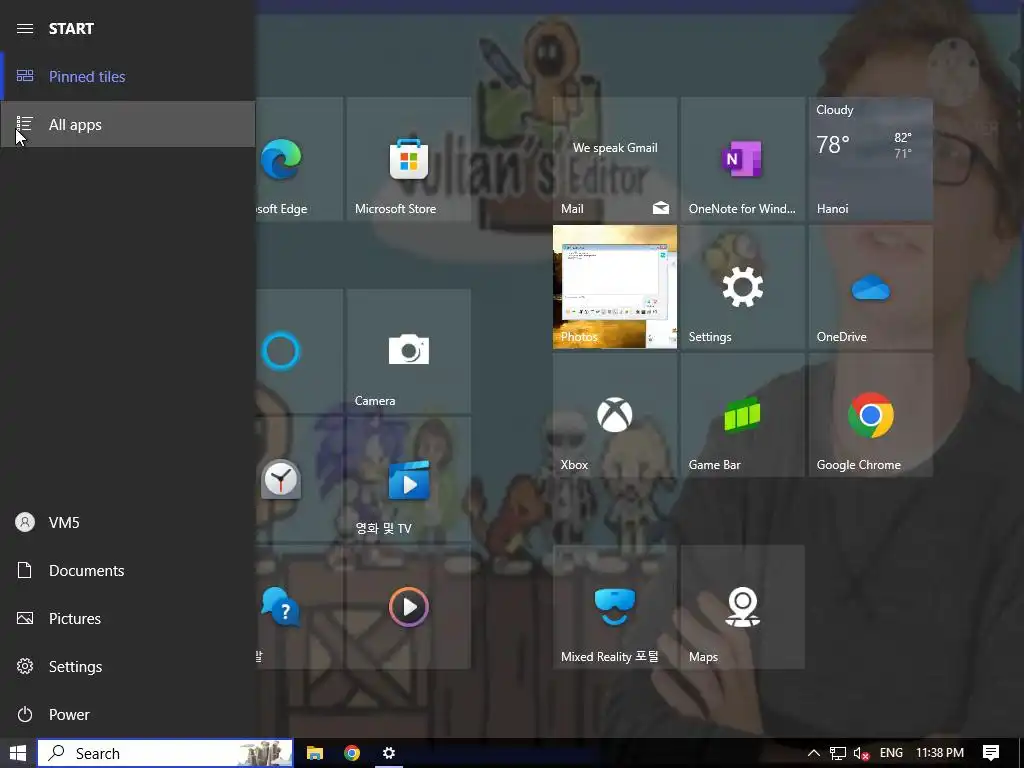This screenshot has width=1024, height=768.
Task: Open Hanoi weather tile
Action: coord(871,159)
